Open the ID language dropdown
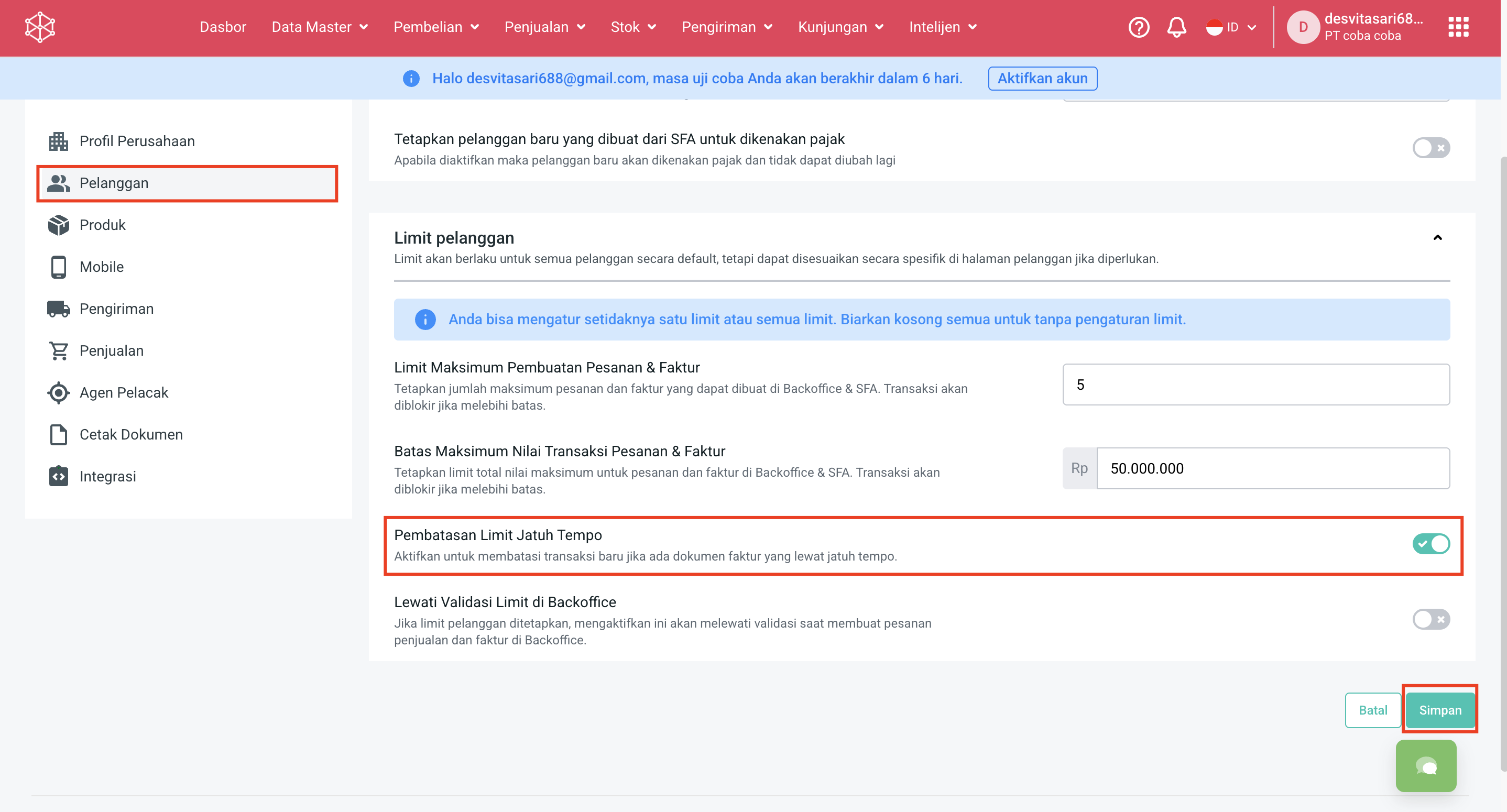The width and height of the screenshot is (1507, 812). 1231,27
